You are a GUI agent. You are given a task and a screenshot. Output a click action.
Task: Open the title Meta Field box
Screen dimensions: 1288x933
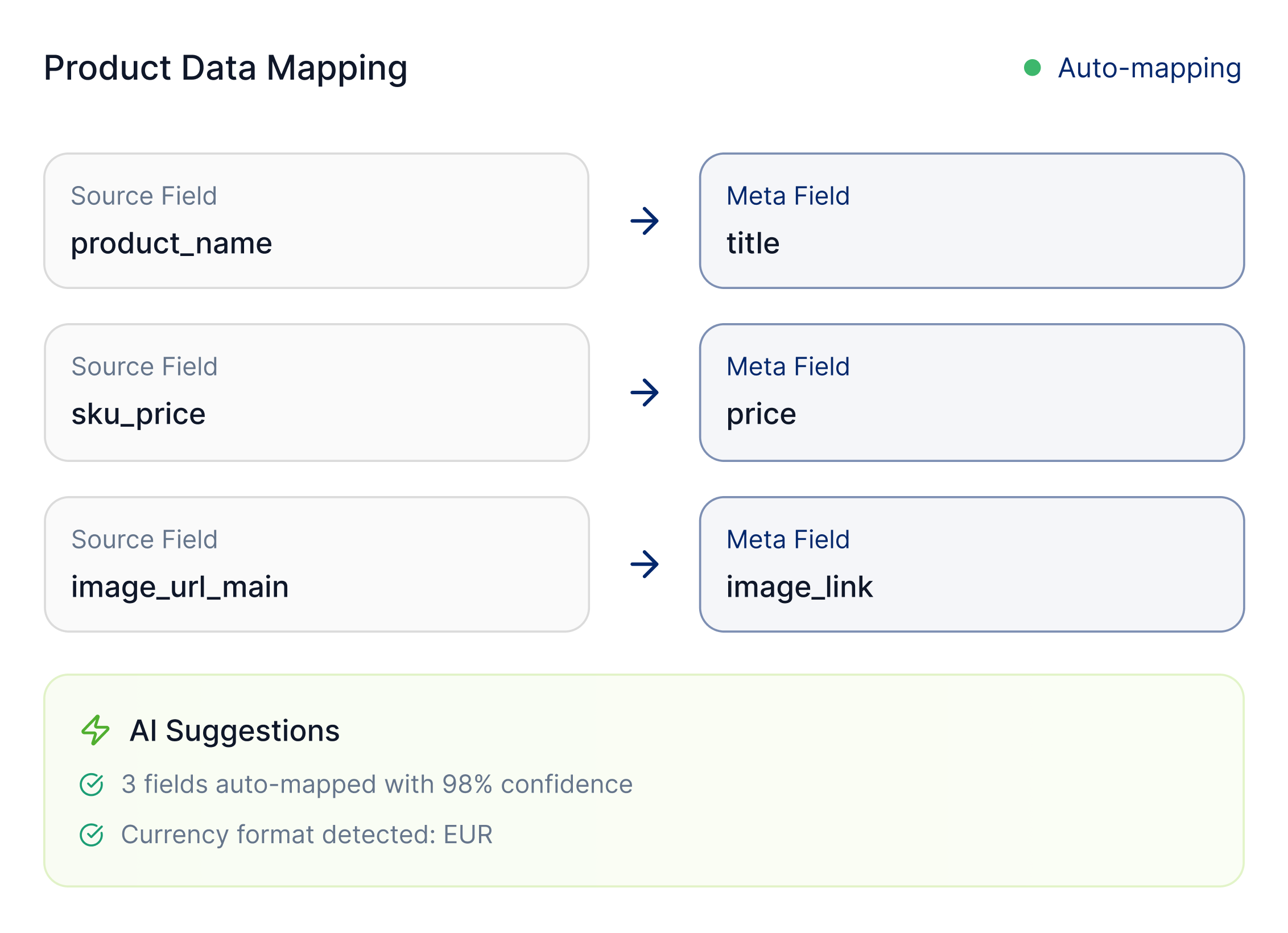(972, 221)
